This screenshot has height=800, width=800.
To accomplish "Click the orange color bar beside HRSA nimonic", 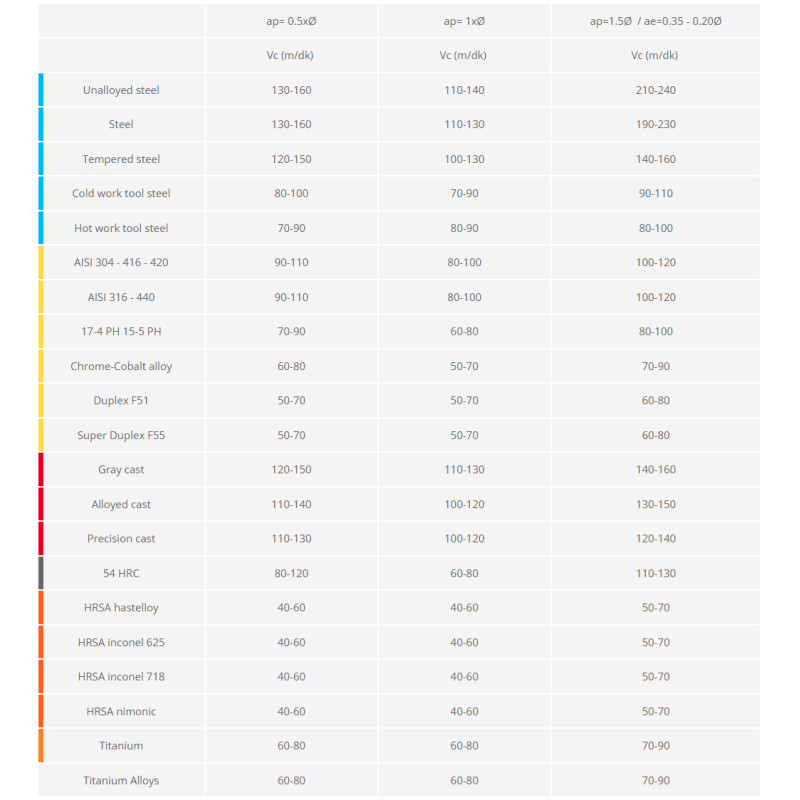I will [x=41, y=711].
